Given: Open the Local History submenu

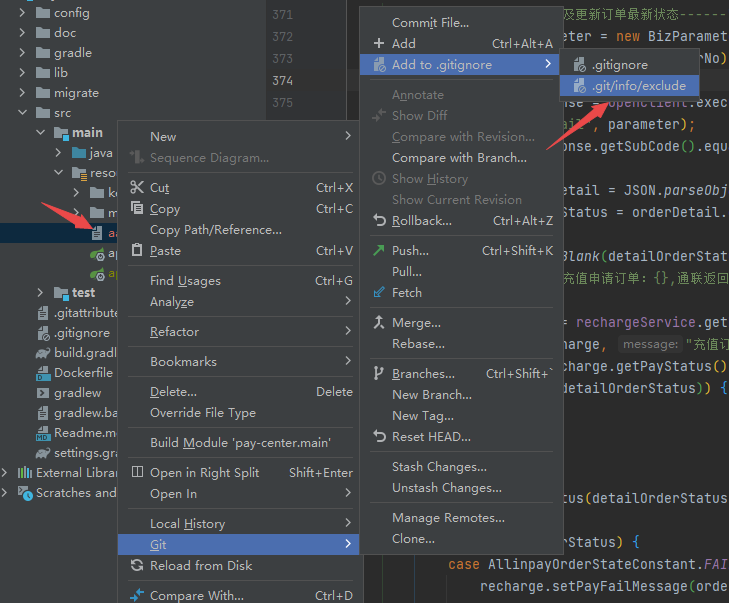Looking at the screenshot, I should [239, 523].
